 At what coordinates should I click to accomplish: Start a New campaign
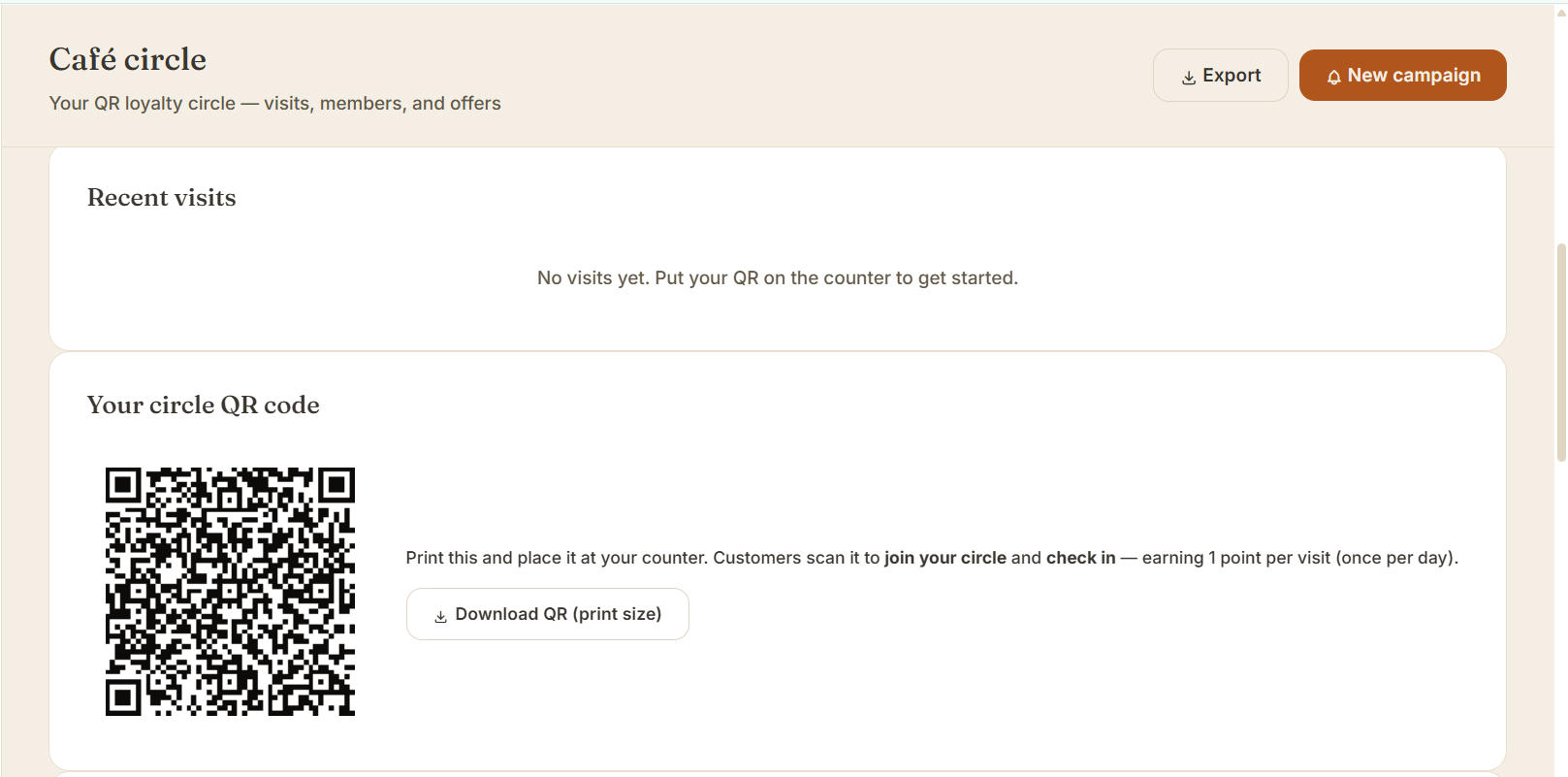pyautogui.click(x=1402, y=76)
